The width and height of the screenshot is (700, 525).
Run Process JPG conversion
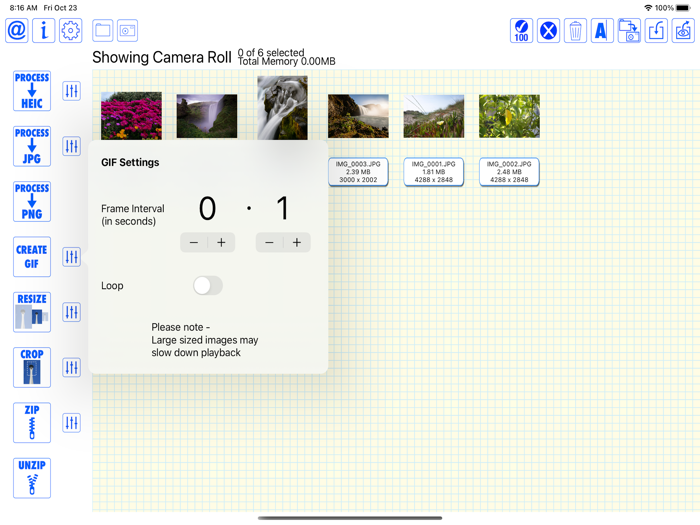coord(32,146)
